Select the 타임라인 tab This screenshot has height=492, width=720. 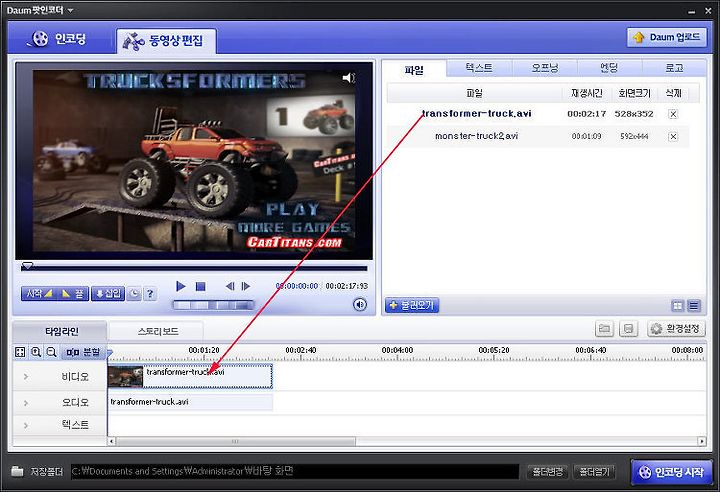tap(60, 331)
